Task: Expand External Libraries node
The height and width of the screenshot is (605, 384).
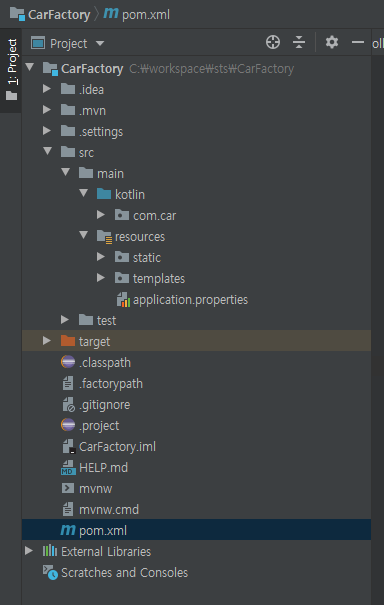Action: [x=29, y=551]
